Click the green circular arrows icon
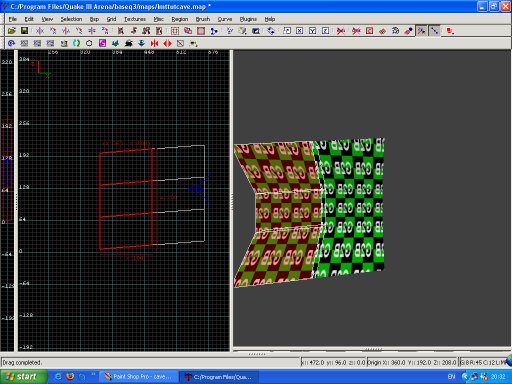512x384 pixels. (x=76, y=43)
